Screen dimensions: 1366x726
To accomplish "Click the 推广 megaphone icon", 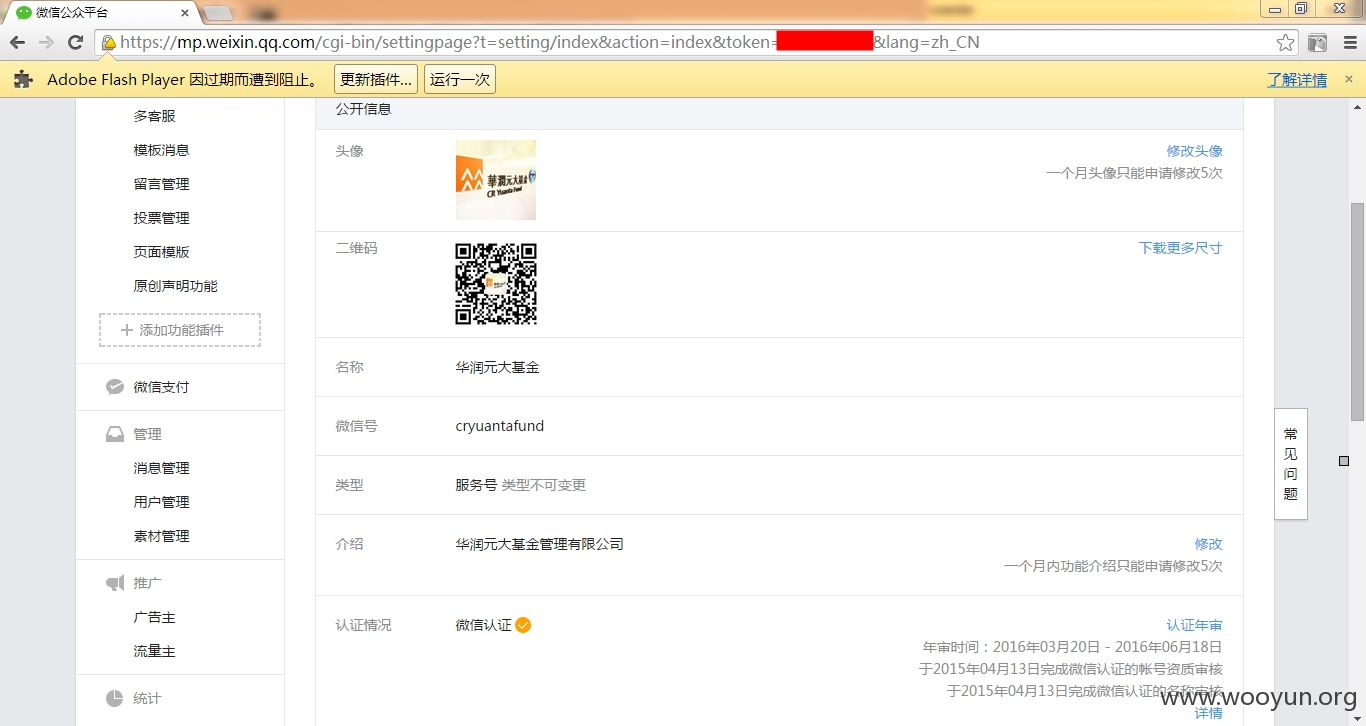I will 115,583.
